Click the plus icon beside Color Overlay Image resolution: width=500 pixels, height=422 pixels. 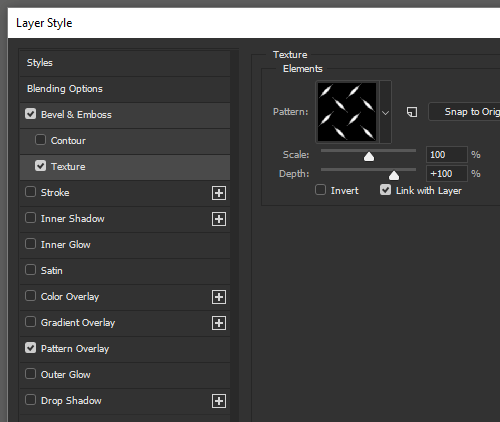pos(219,297)
